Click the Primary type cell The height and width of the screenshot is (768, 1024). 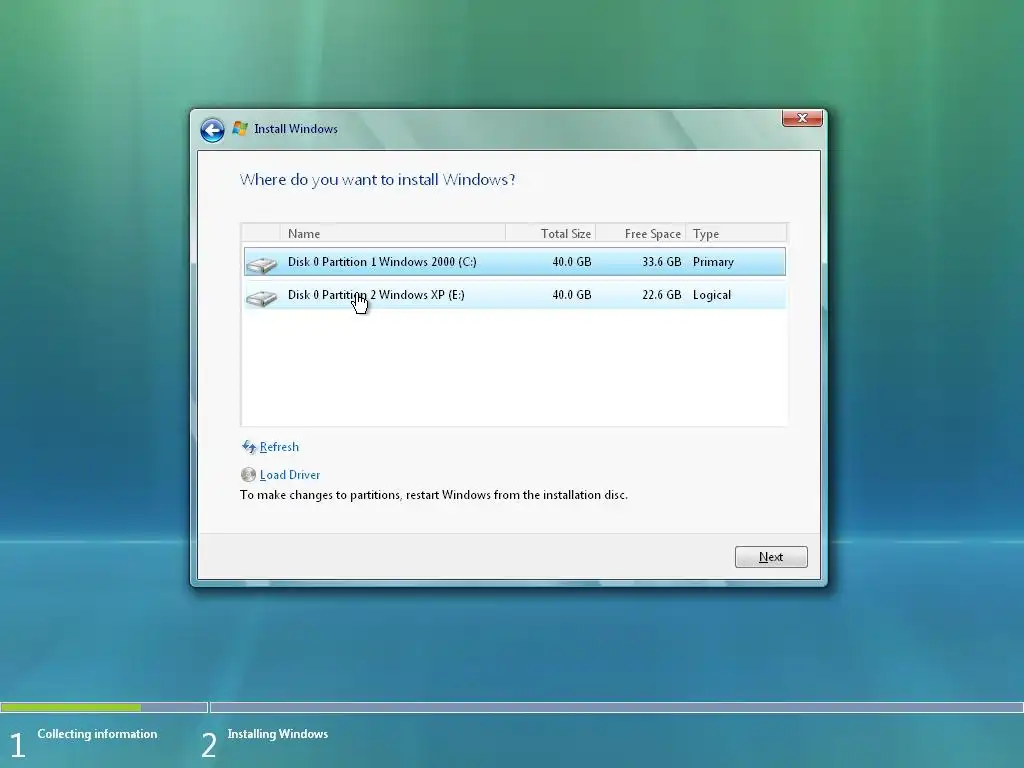pyautogui.click(x=713, y=262)
